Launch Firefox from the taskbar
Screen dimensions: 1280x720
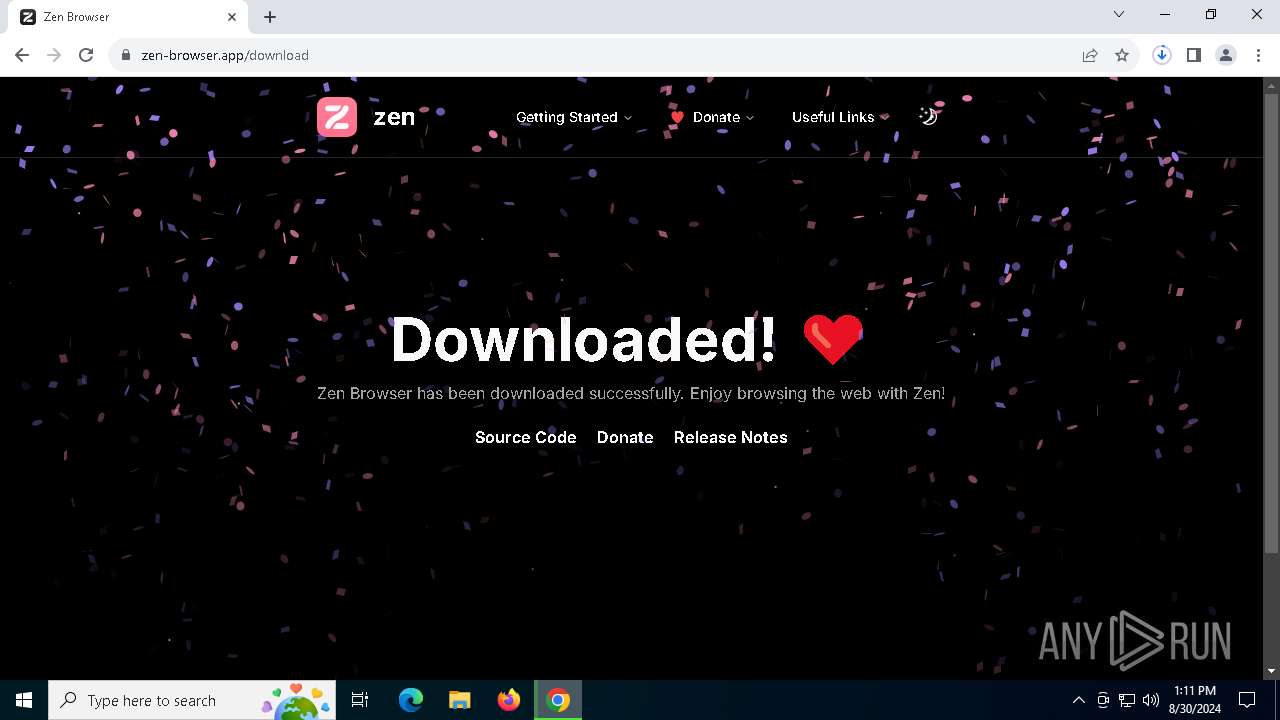pyautogui.click(x=508, y=700)
